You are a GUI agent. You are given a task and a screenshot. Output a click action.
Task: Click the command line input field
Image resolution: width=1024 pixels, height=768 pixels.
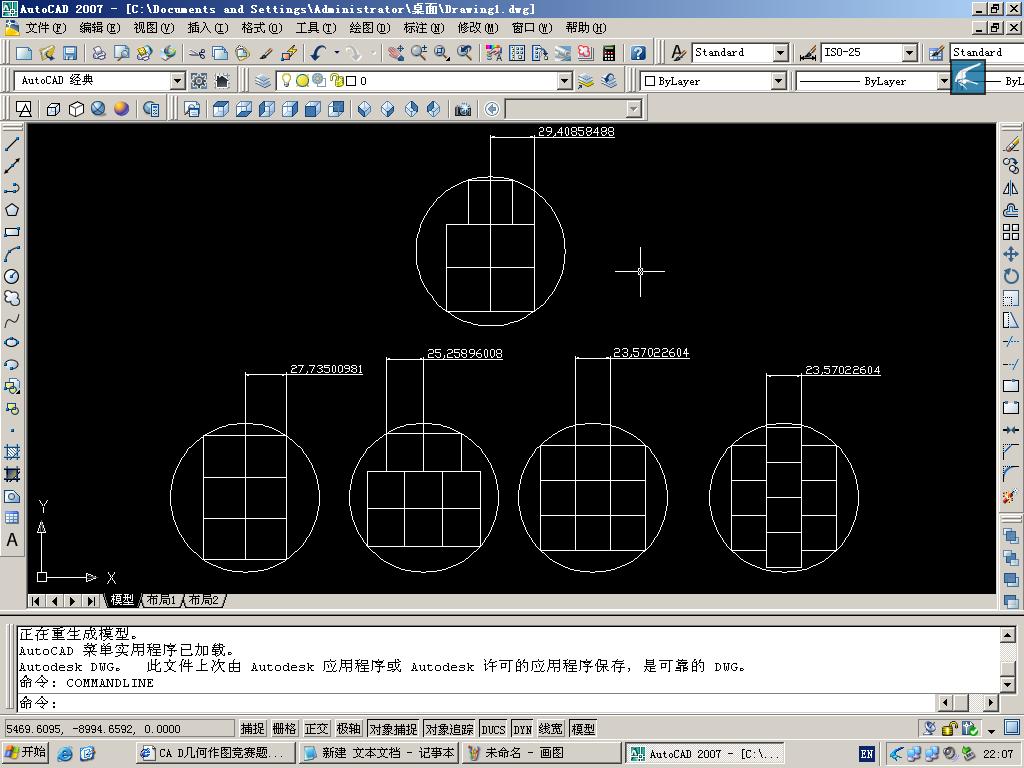click(x=477, y=703)
